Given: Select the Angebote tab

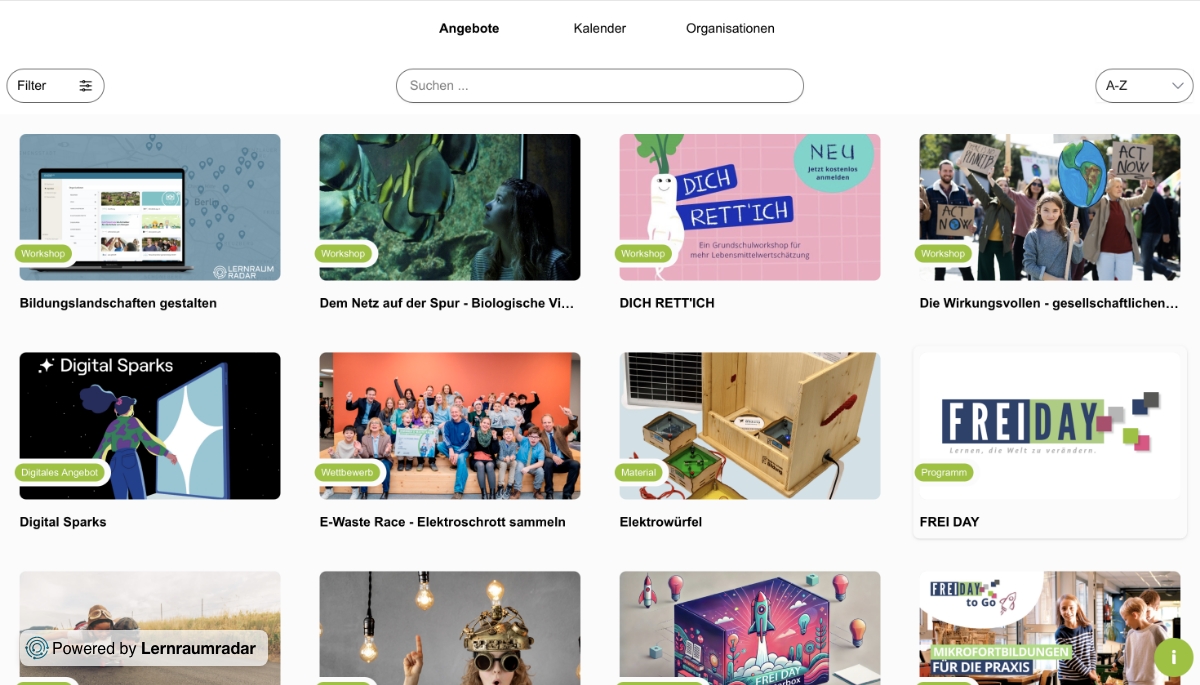Looking at the screenshot, I should click(469, 28).
